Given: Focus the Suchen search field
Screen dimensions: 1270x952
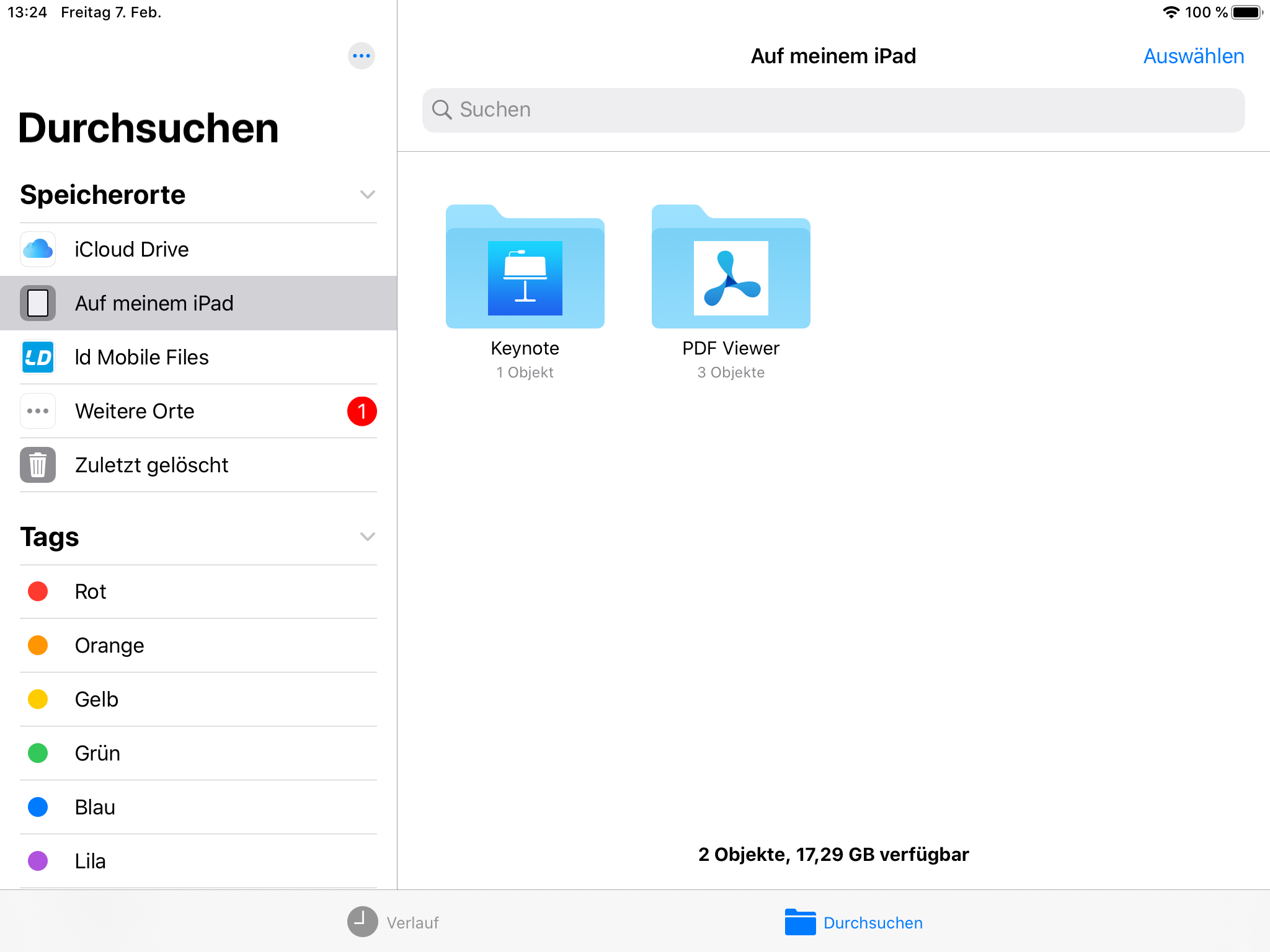Looking at the screenshot, I should click(x=833, y=110).
